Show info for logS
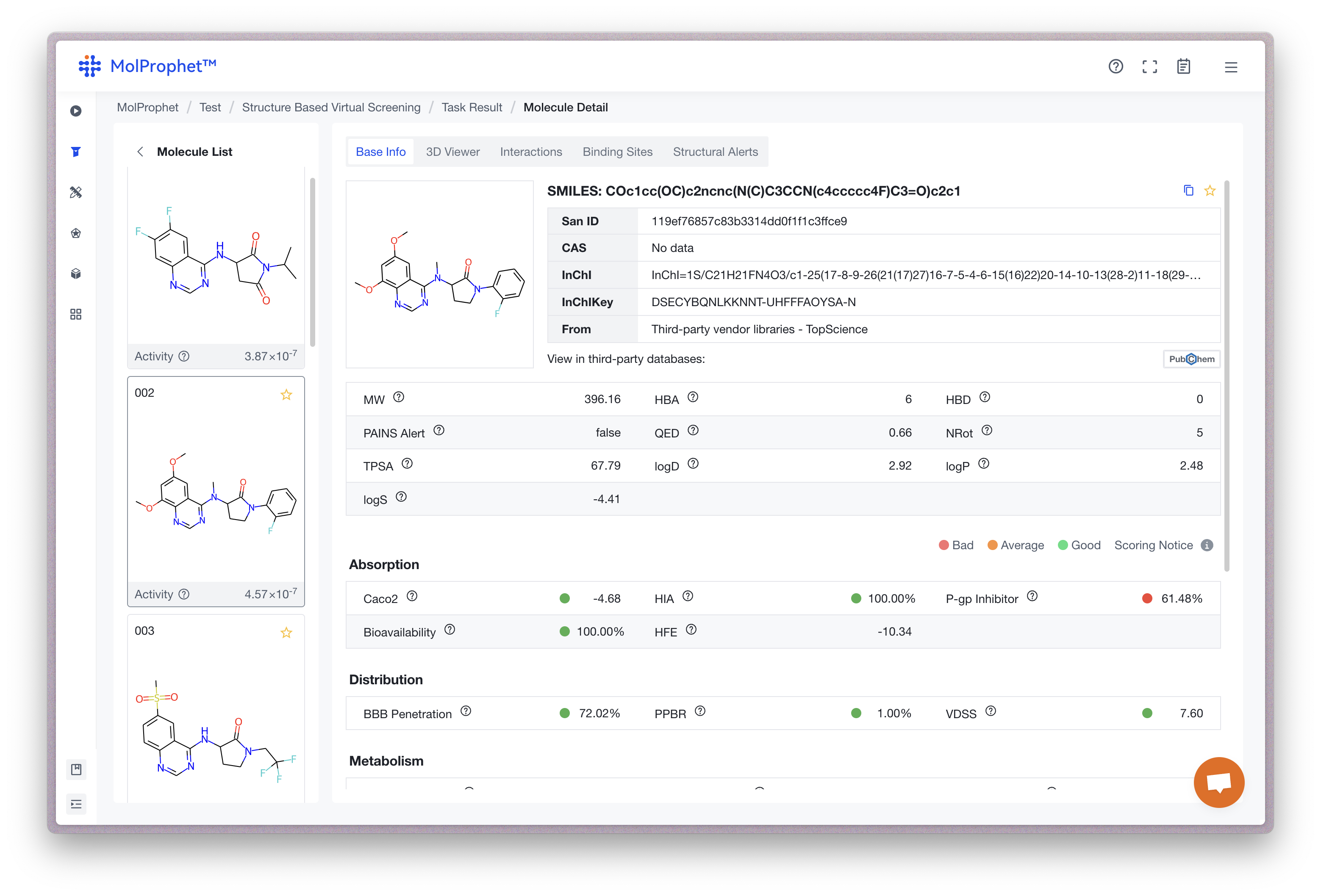Screen dimensions: 1321x896 point(401,497)
